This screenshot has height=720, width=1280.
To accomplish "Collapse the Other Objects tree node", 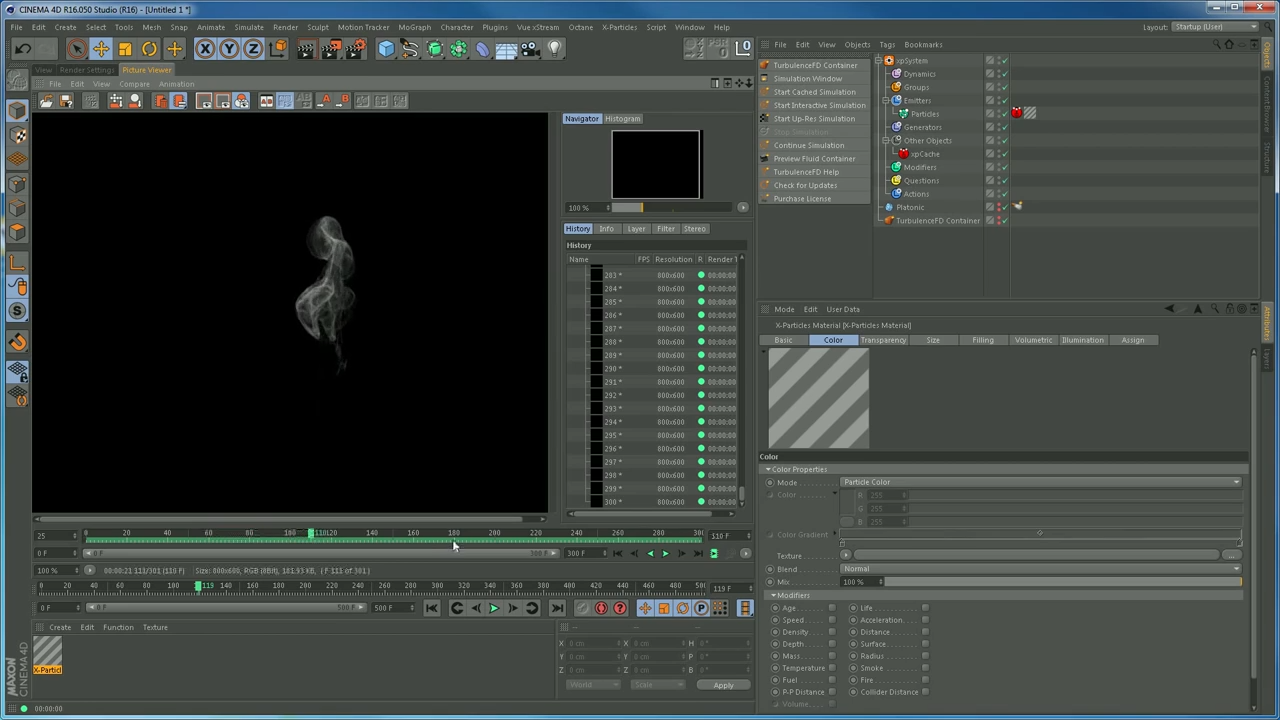I will tap(886, 141).
